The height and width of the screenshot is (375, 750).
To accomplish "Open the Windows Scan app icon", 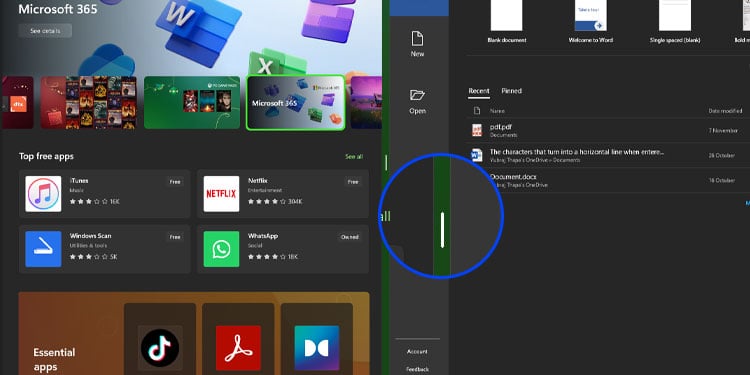I will pos(43,249).
